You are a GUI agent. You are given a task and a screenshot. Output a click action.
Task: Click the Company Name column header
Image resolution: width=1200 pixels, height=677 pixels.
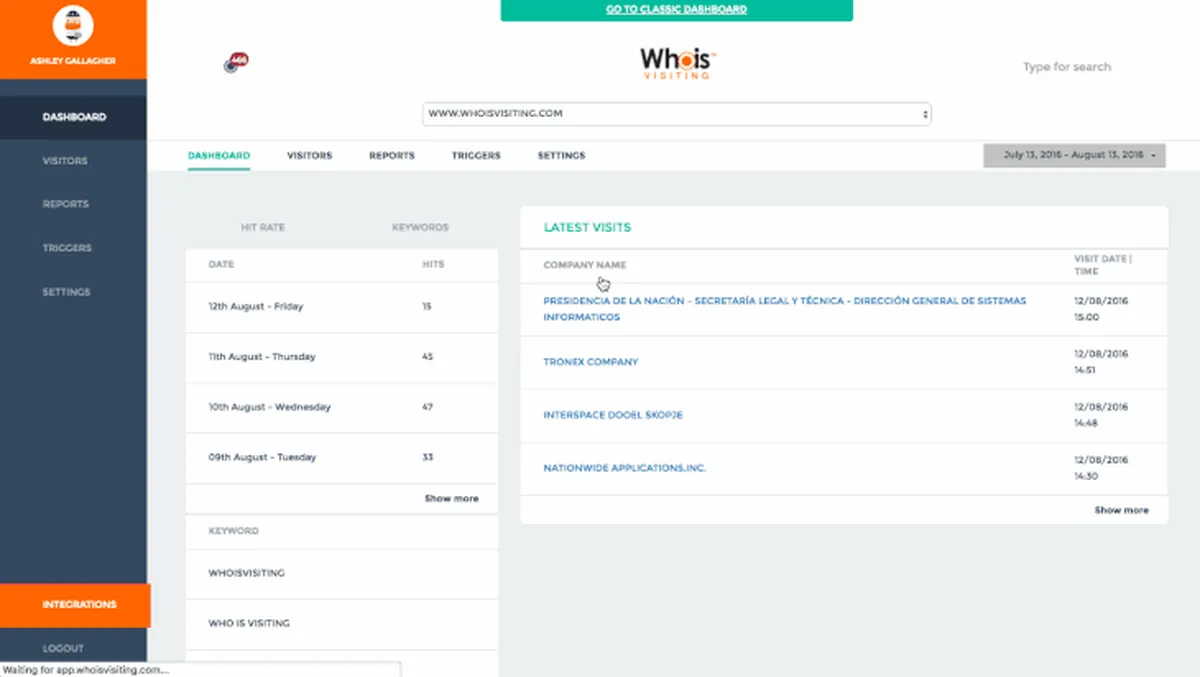[x=585, y=266]
